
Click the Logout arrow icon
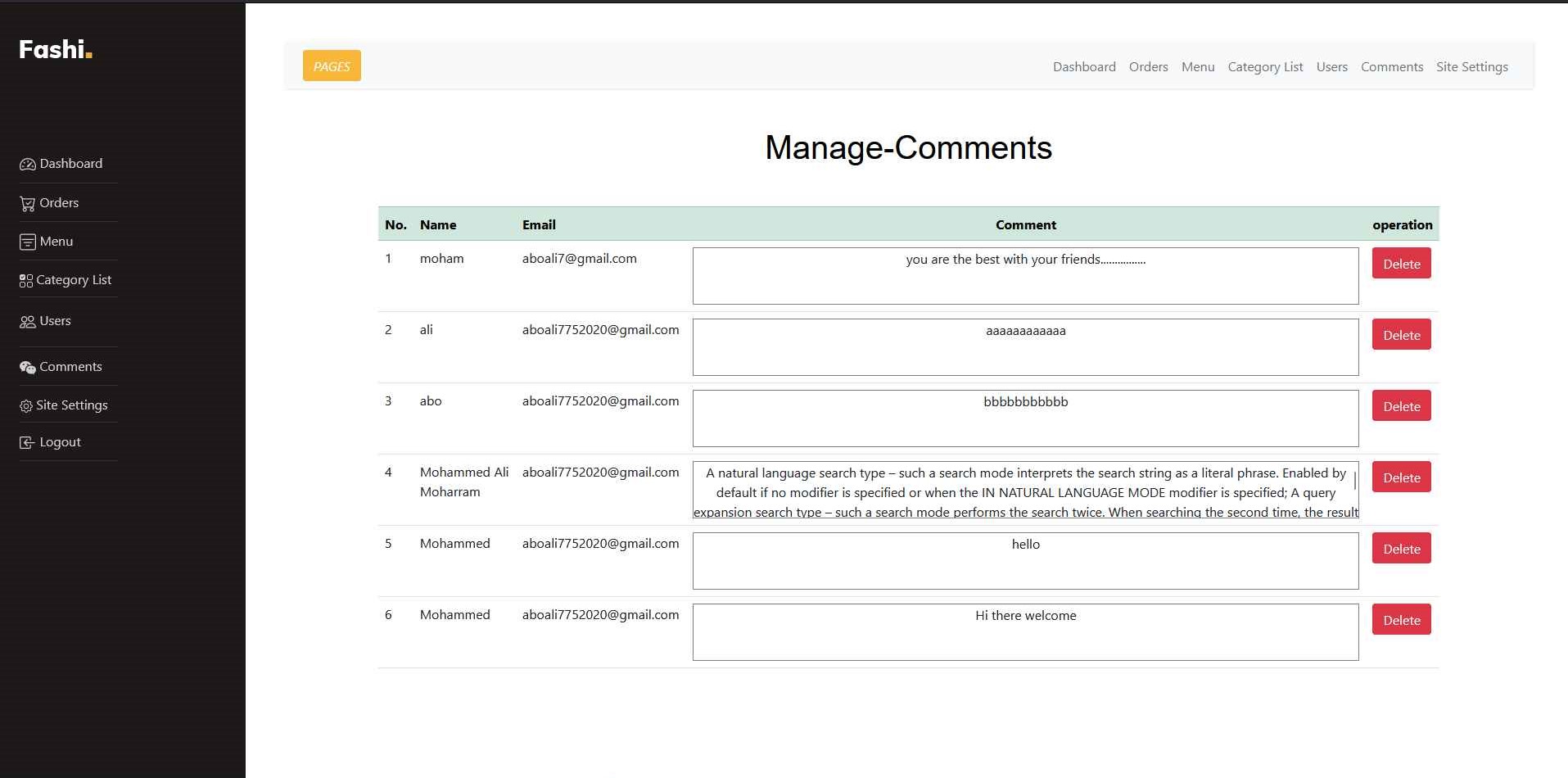(27, 443)
